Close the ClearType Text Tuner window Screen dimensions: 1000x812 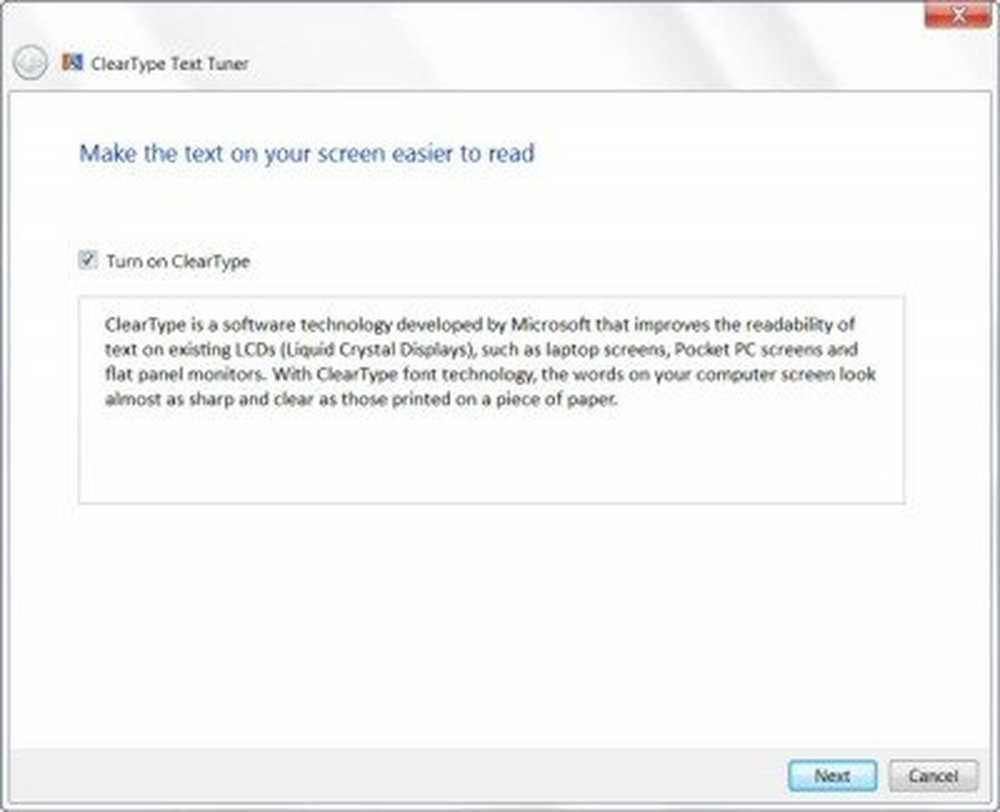pyautogui.click(x=959, y=15)
